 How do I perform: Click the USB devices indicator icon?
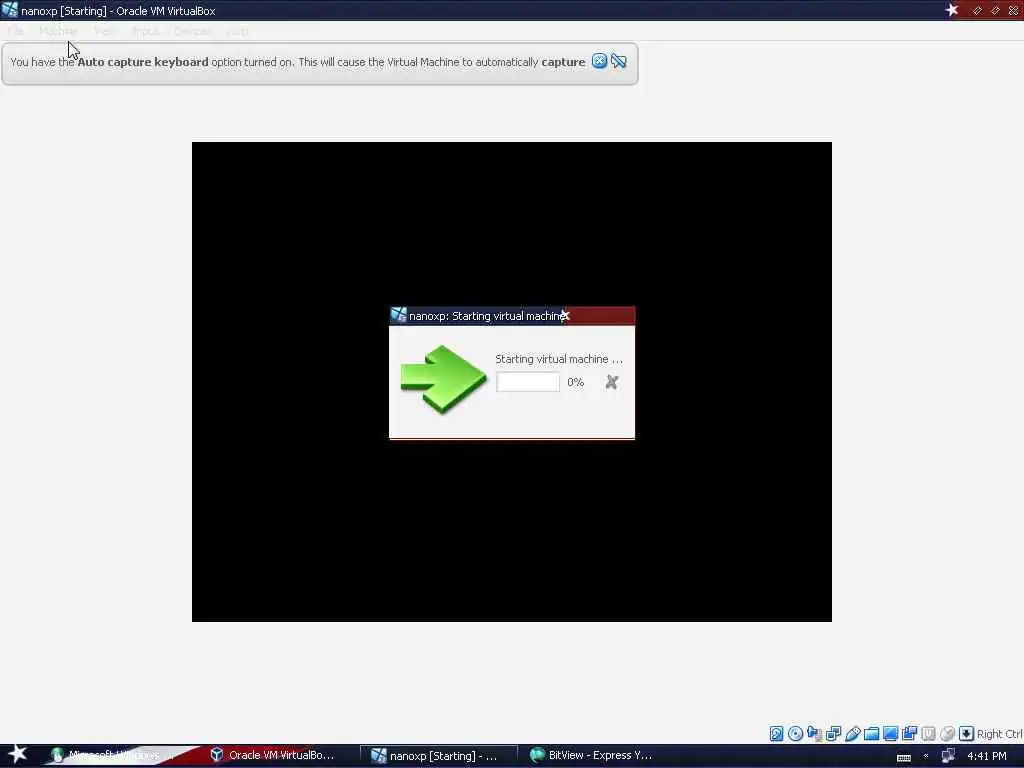(x=852, y=733)
